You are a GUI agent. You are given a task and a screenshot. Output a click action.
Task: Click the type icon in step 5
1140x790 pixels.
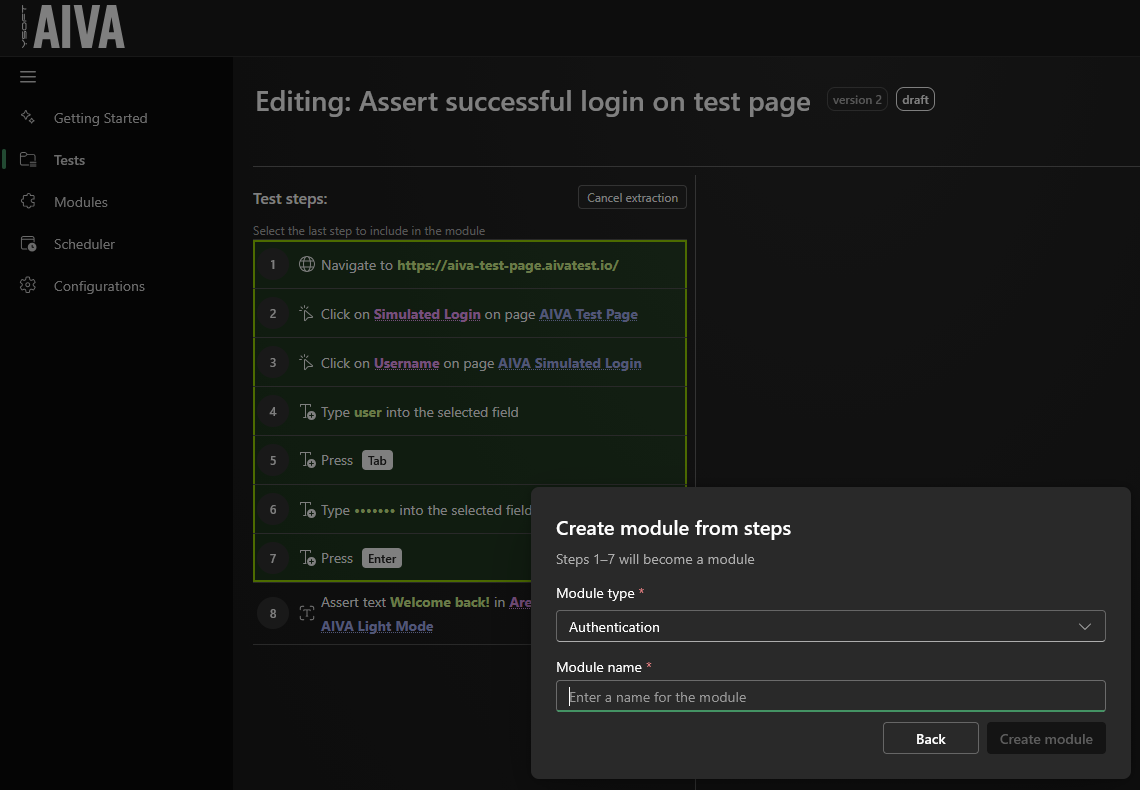click(308, 460)
